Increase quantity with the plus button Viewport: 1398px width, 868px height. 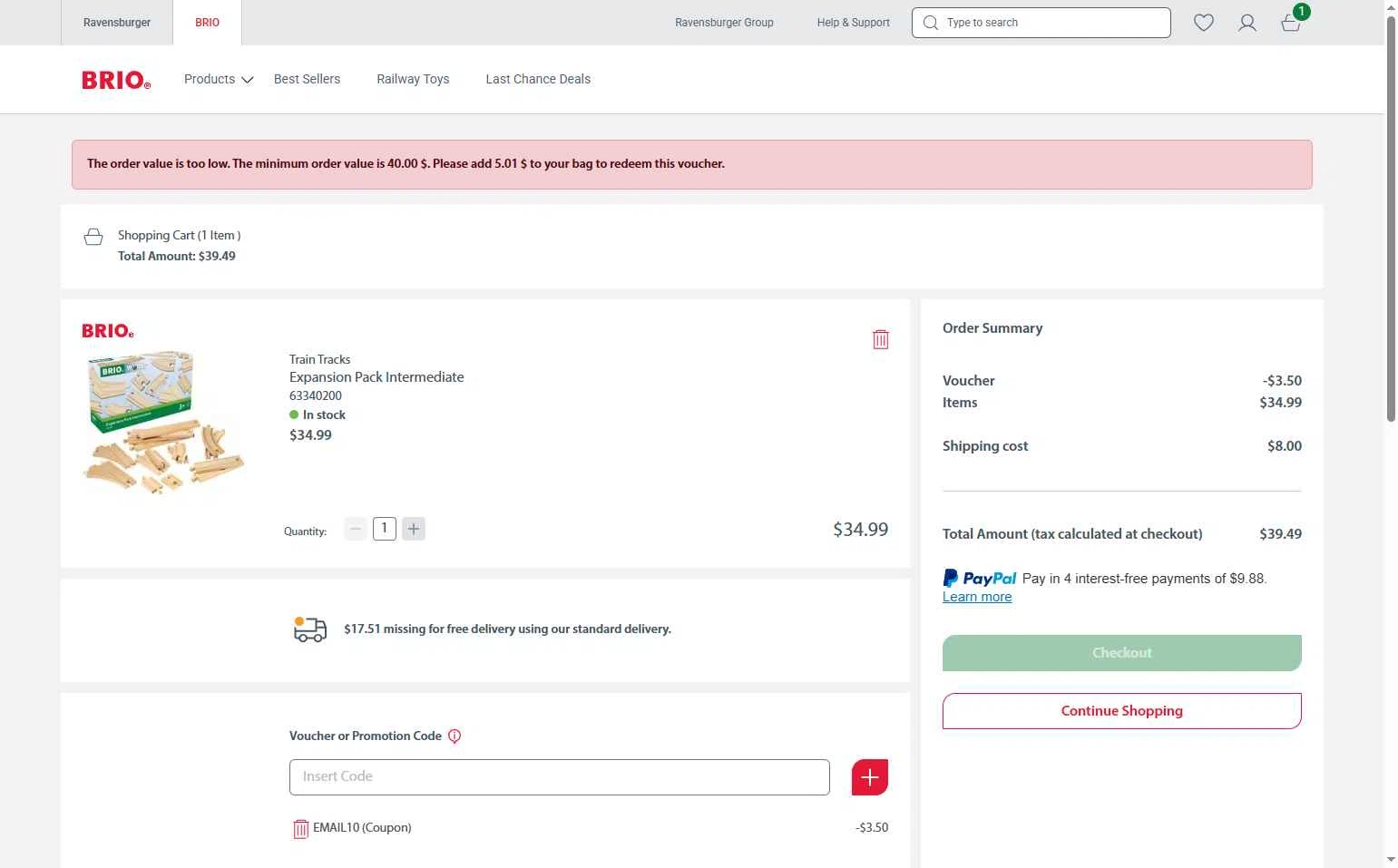[x=414, y=529]
